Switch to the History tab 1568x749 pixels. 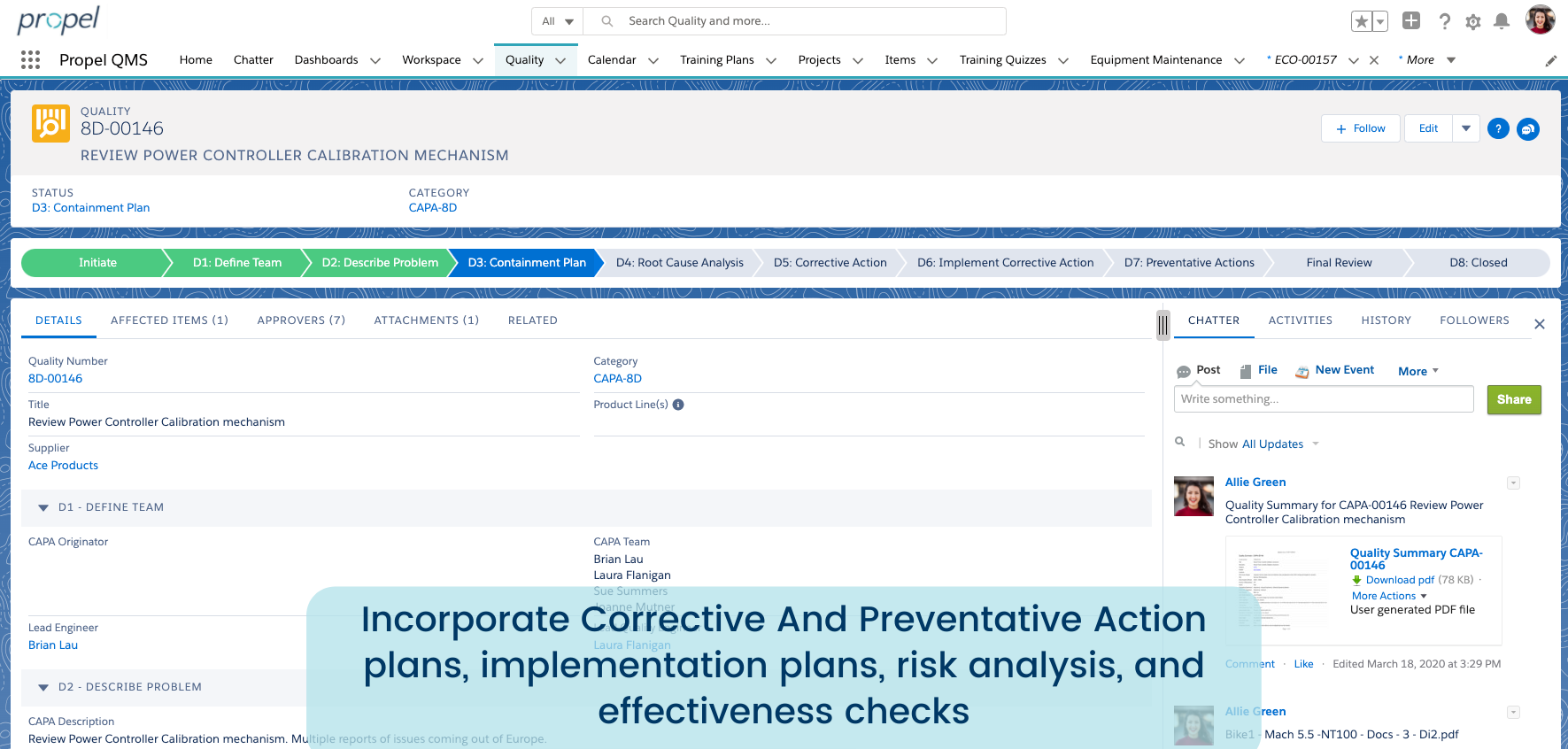1386,320
